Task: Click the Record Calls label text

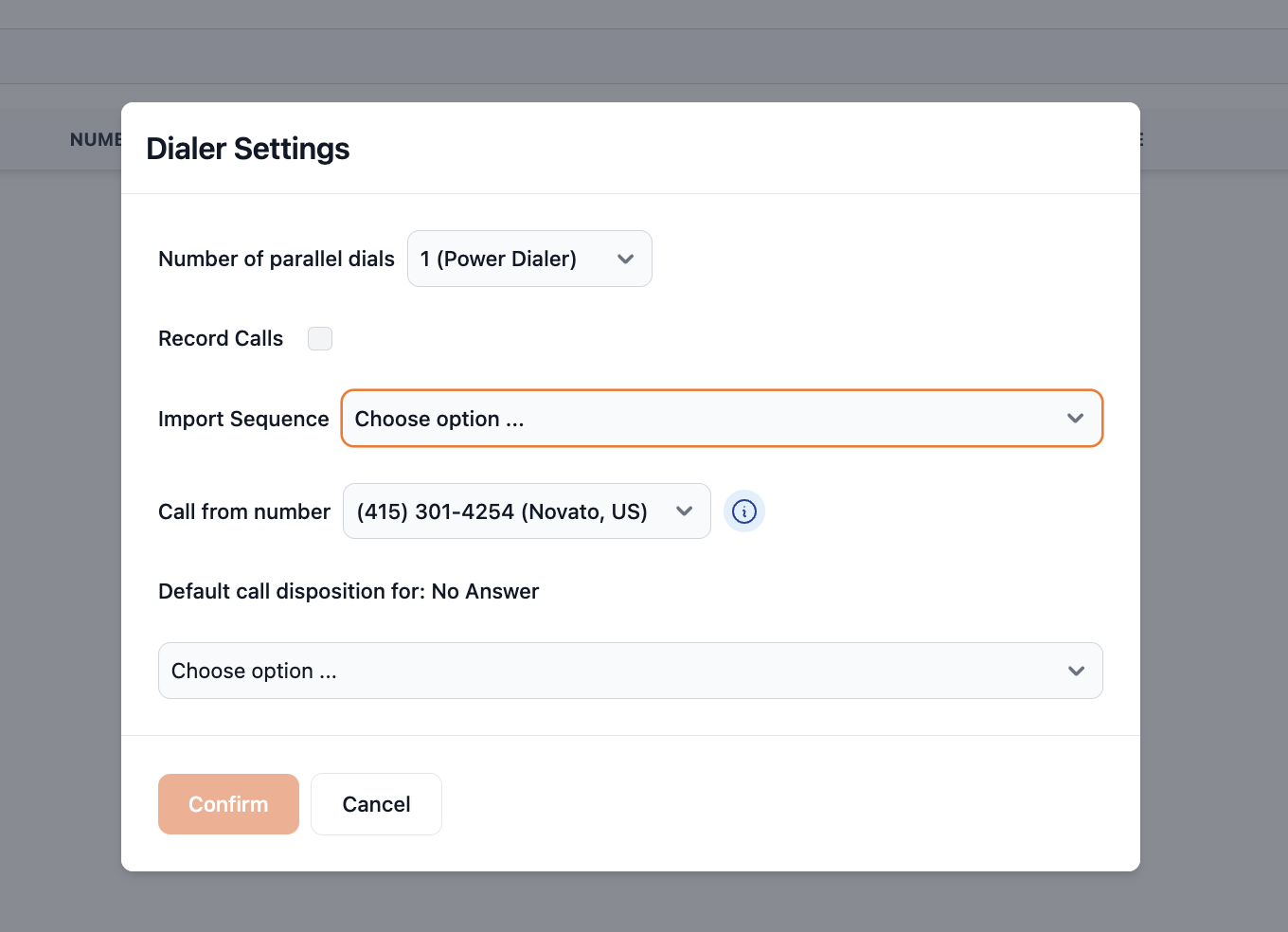Action: (x=221, y=338)
